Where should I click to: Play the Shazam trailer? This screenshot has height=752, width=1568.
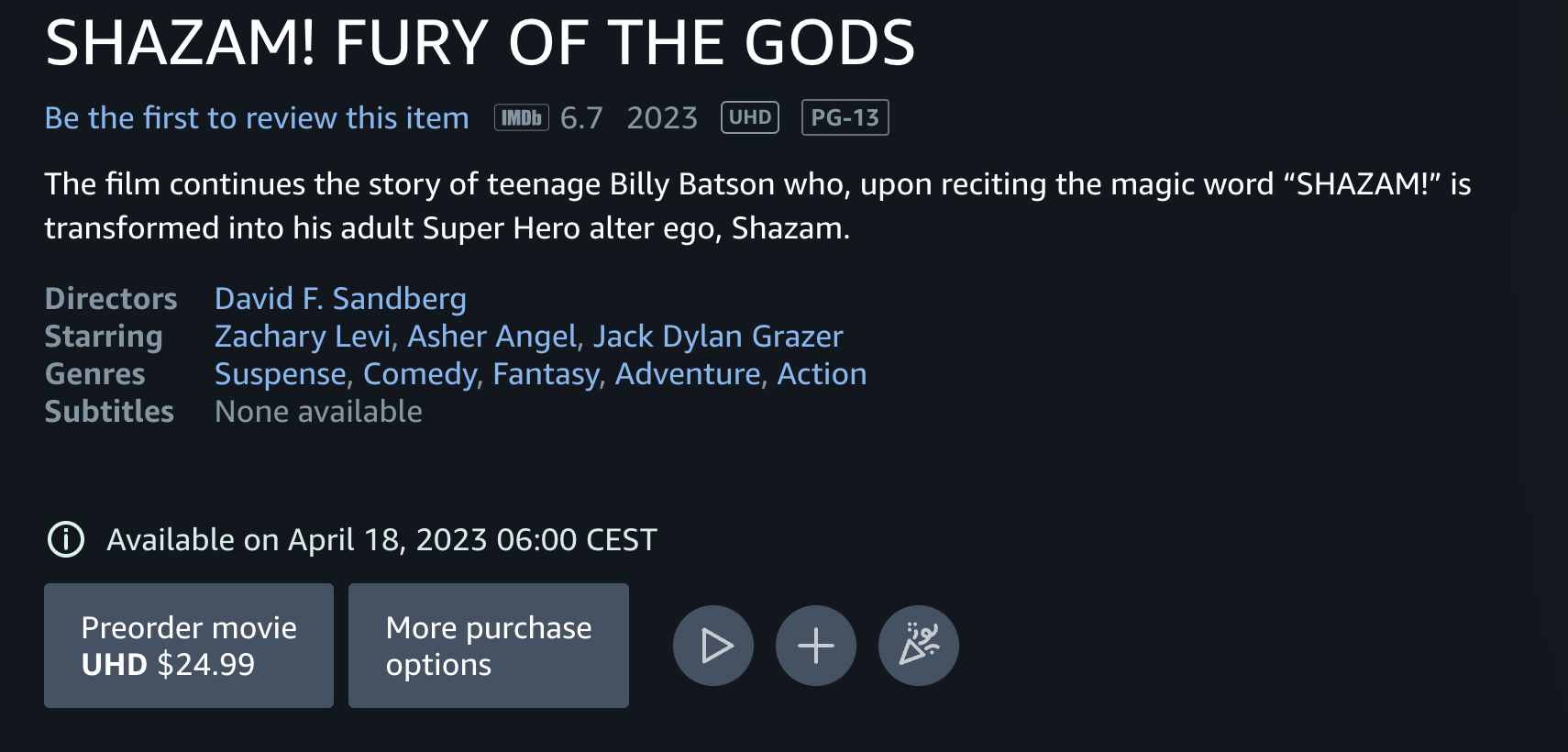(713, 646)
